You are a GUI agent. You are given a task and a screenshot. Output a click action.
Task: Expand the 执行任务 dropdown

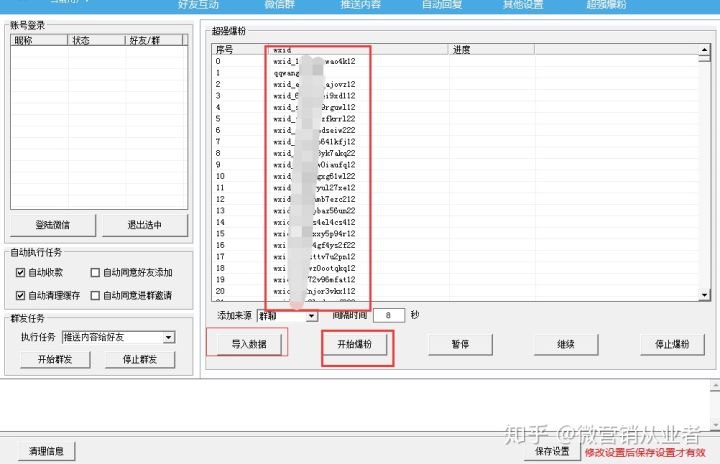[x=169, y=337]
